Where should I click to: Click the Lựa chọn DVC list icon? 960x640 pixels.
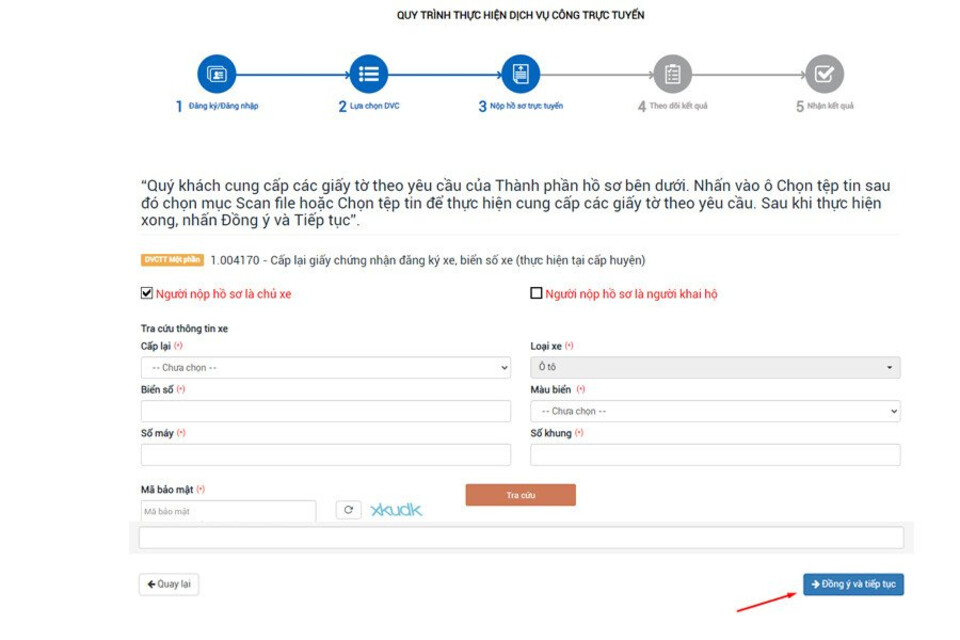(x=368, y=74)
